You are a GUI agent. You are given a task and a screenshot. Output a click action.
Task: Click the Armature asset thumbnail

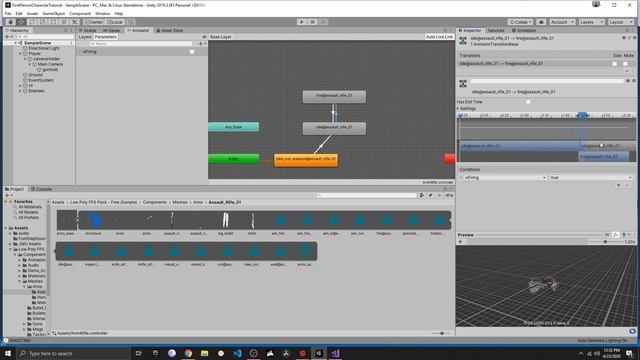[93, 221]
